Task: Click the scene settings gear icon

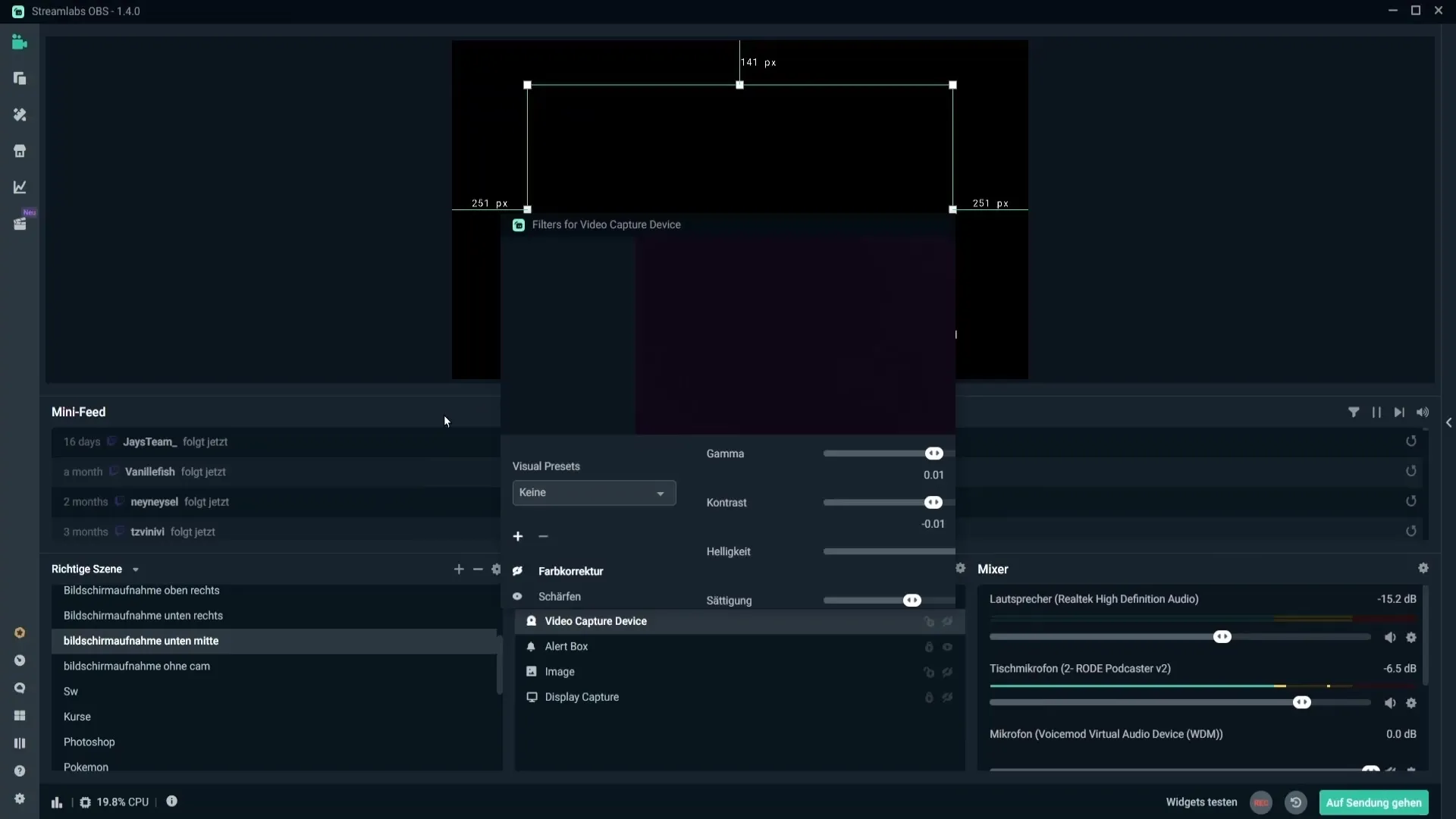Action: click(496, 569)
